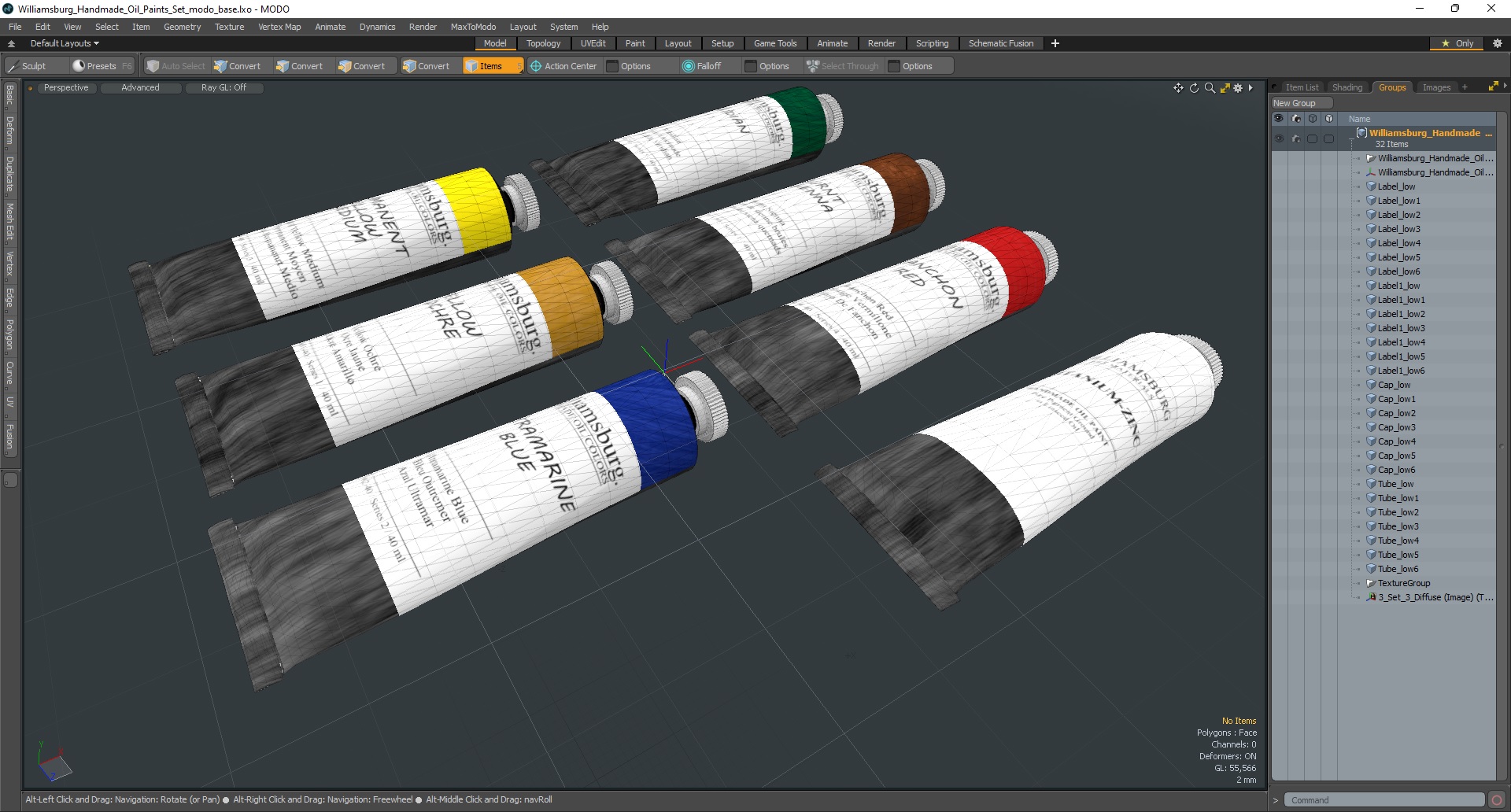Image resolution: width=1511 pixels, height=812 pixels.
Task: Open the layout settings gear icon
Action: pos(1498,43)
